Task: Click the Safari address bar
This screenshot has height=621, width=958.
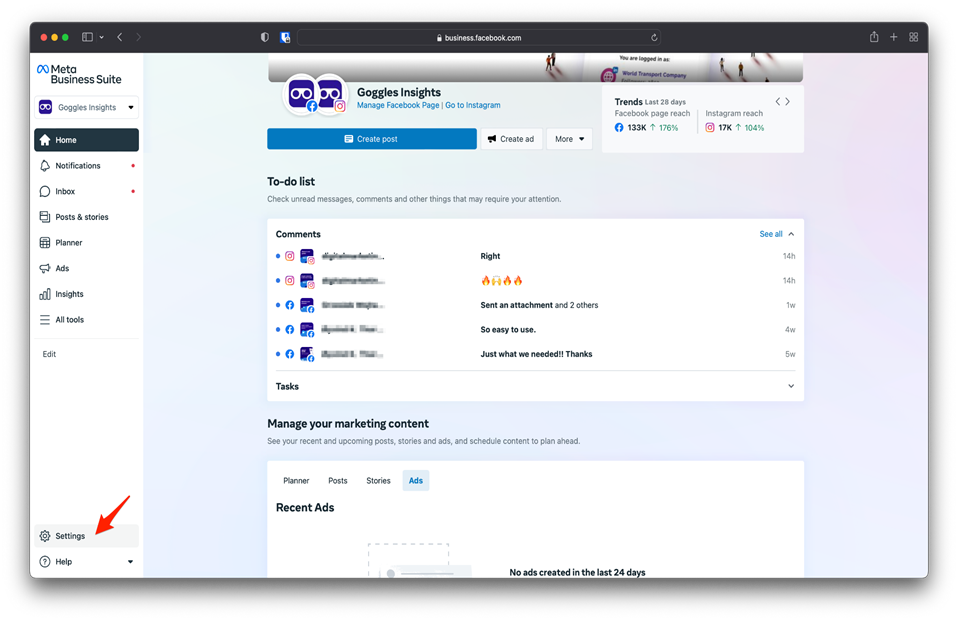Action: pos(480,38)
